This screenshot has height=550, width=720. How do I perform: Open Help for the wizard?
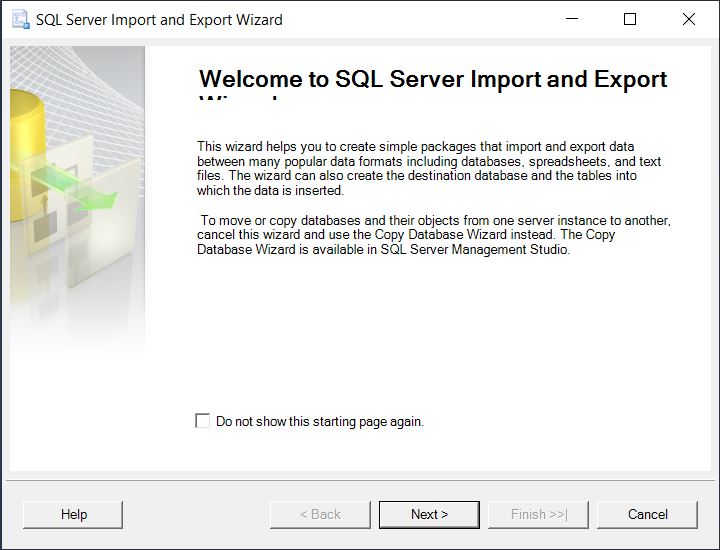73,514
